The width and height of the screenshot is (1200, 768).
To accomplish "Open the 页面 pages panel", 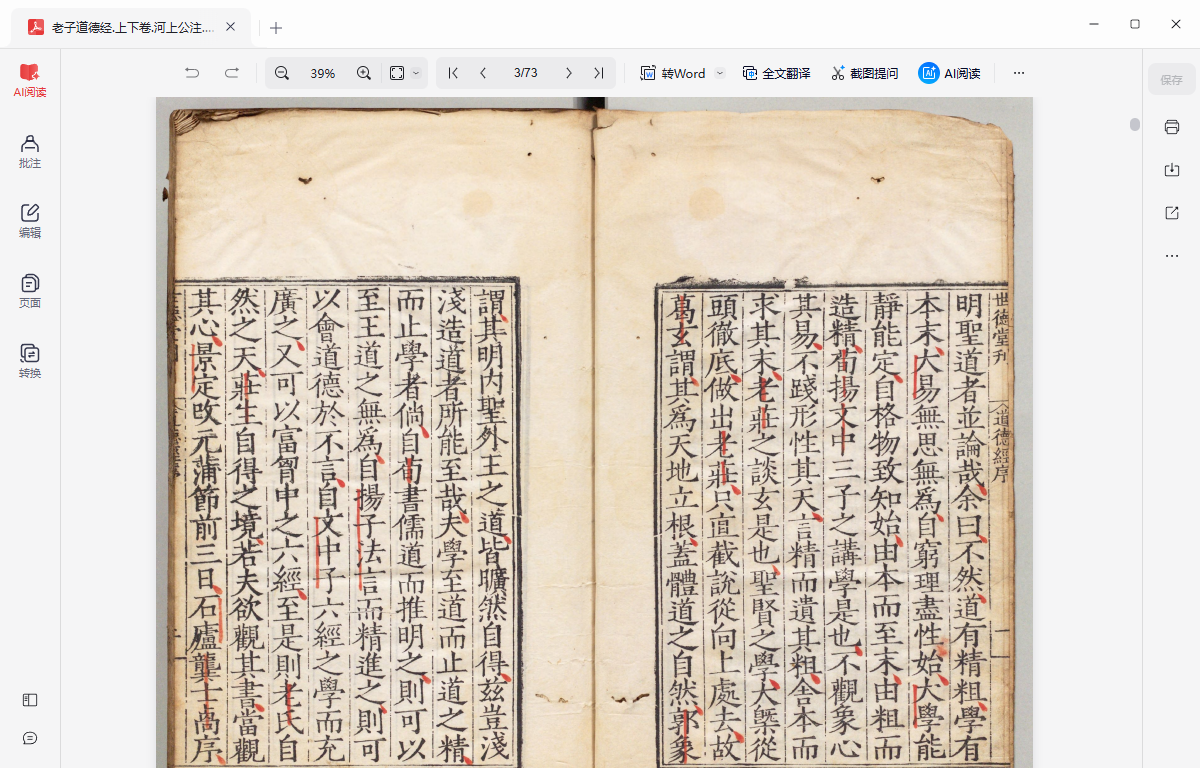I will (30, 292).
